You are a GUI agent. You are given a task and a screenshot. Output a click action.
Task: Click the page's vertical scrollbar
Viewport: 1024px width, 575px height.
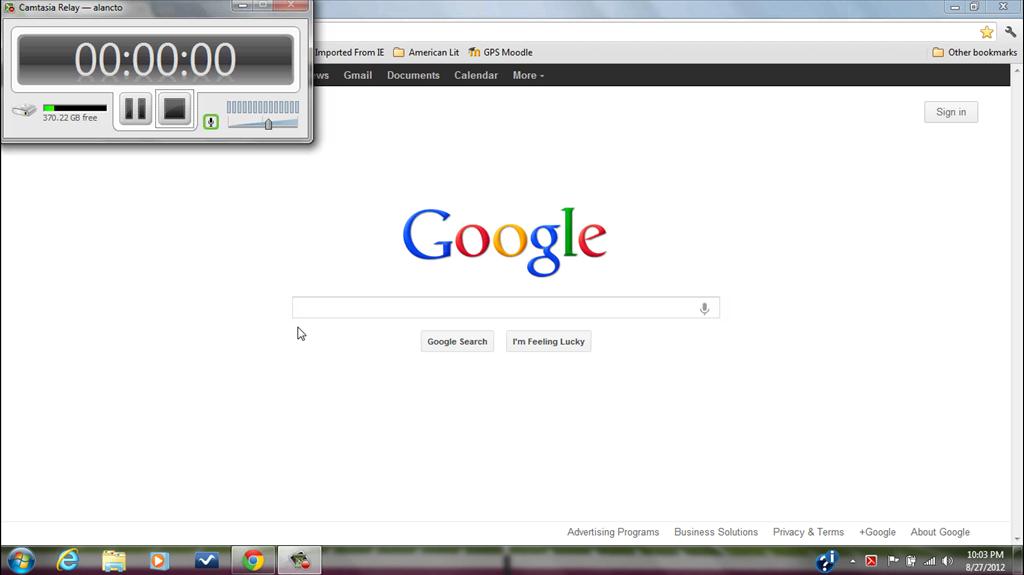point(1017,304)
